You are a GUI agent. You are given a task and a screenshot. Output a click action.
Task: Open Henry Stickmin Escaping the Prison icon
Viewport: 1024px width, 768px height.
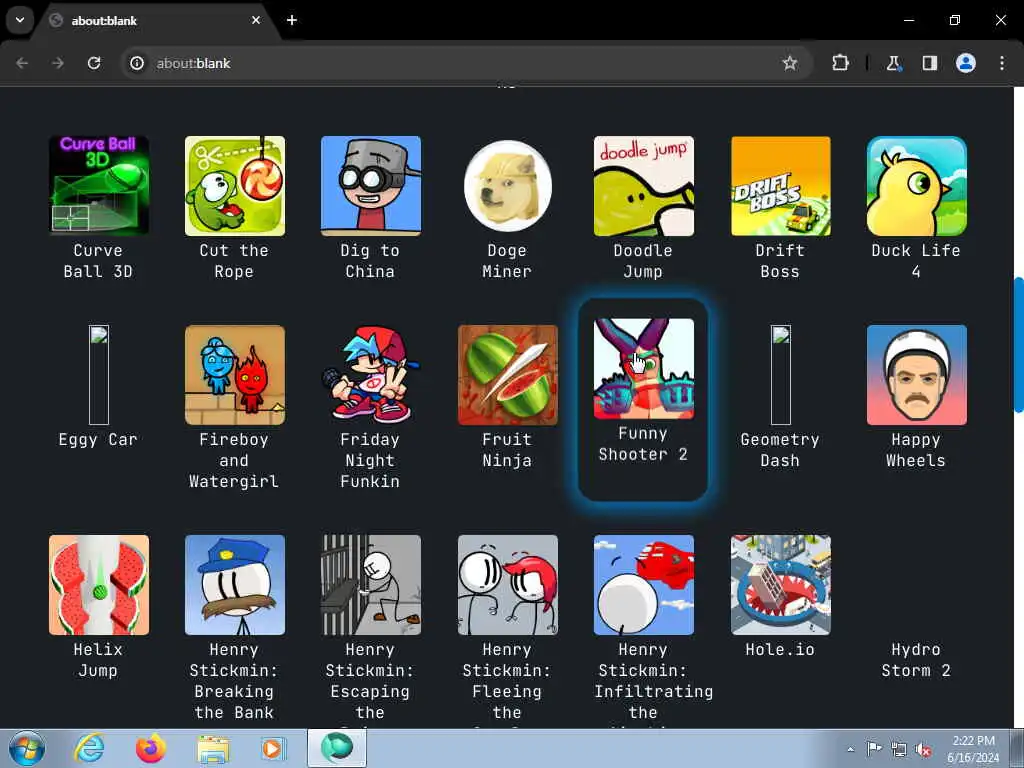point(371,585)
